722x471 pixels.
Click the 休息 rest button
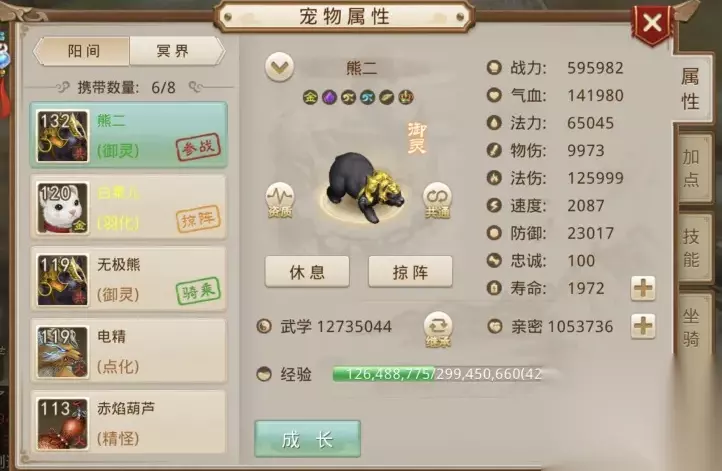click(x=307, y=272)
